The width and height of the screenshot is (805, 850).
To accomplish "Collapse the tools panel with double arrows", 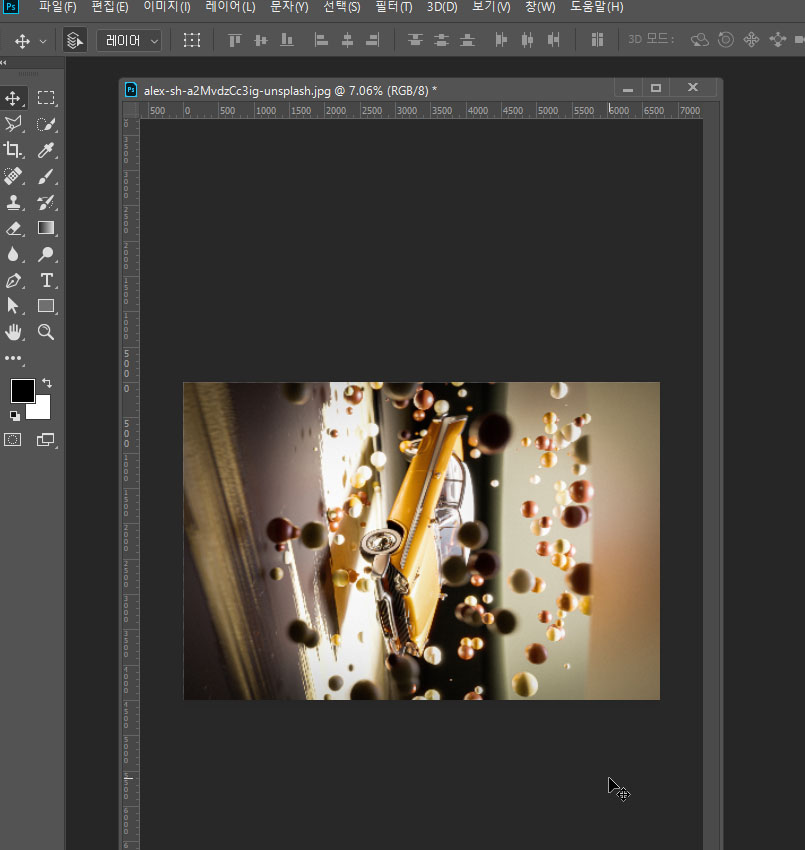I will pos(4,63).
